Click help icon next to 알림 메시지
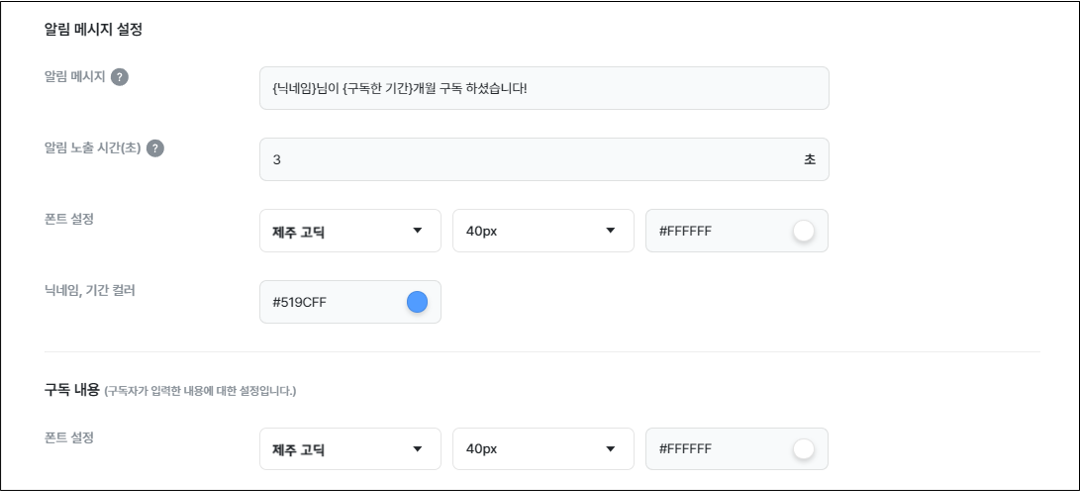This screenshot has width=1080, height=491. (x=120, y=77)
